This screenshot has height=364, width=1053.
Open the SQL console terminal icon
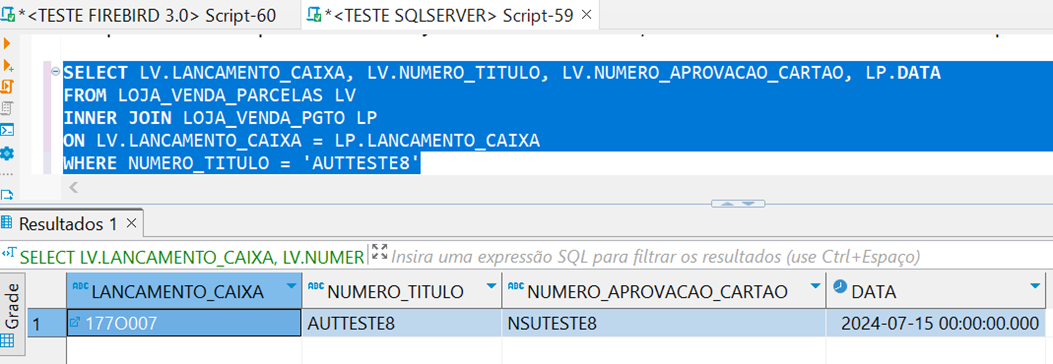click(7, 130)
